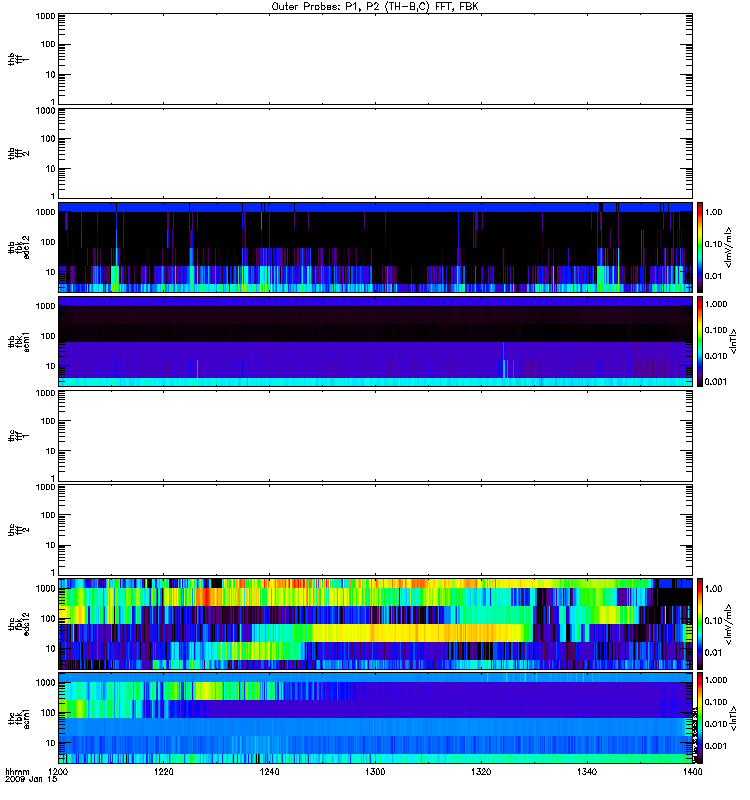Viewport: 750px width, 800px height.
Task: Click "0.10" on the thc edc12 color scale
Action: click(714, 620)
